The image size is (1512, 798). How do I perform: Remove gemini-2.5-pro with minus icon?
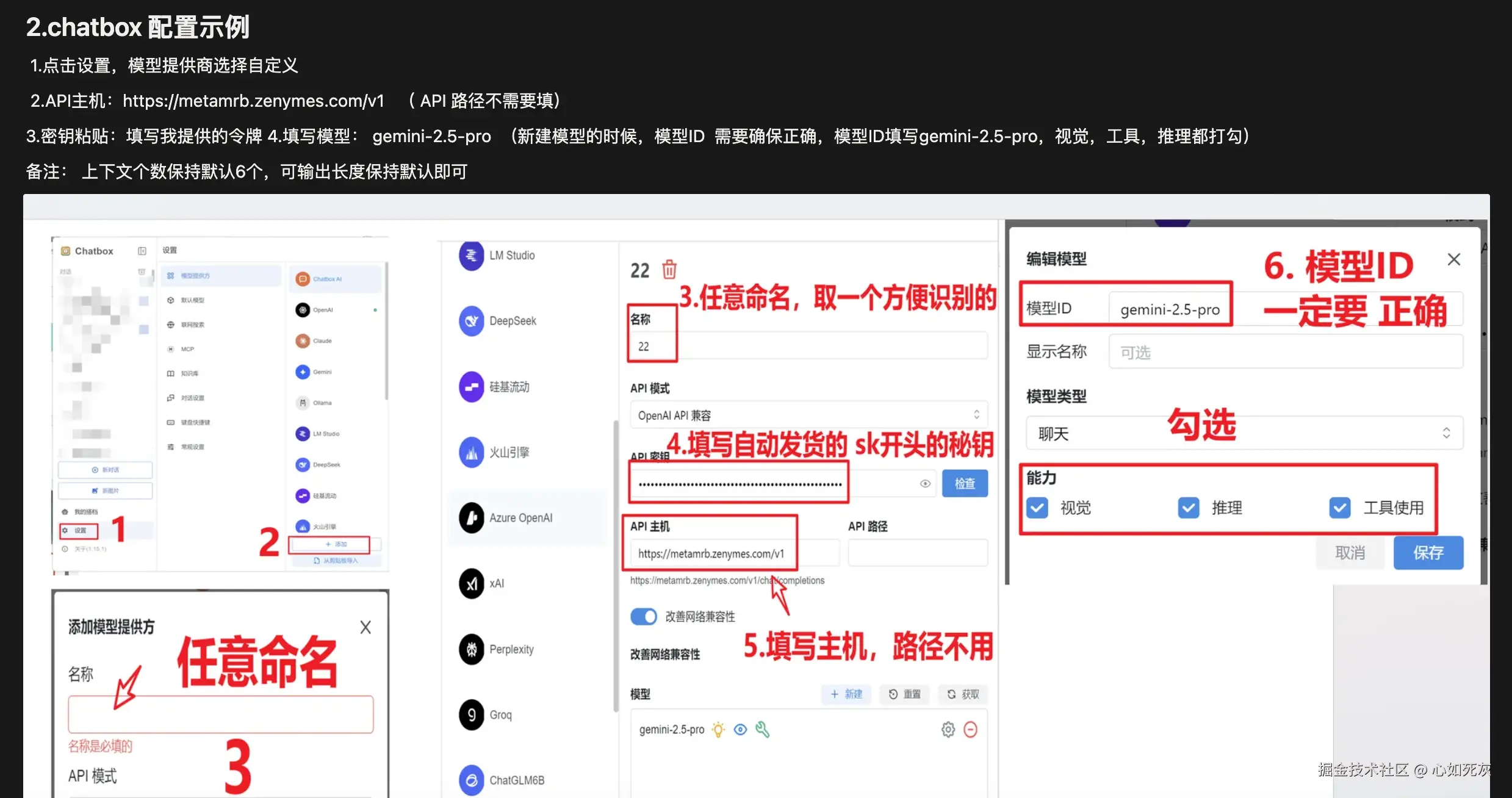point(971,729)
